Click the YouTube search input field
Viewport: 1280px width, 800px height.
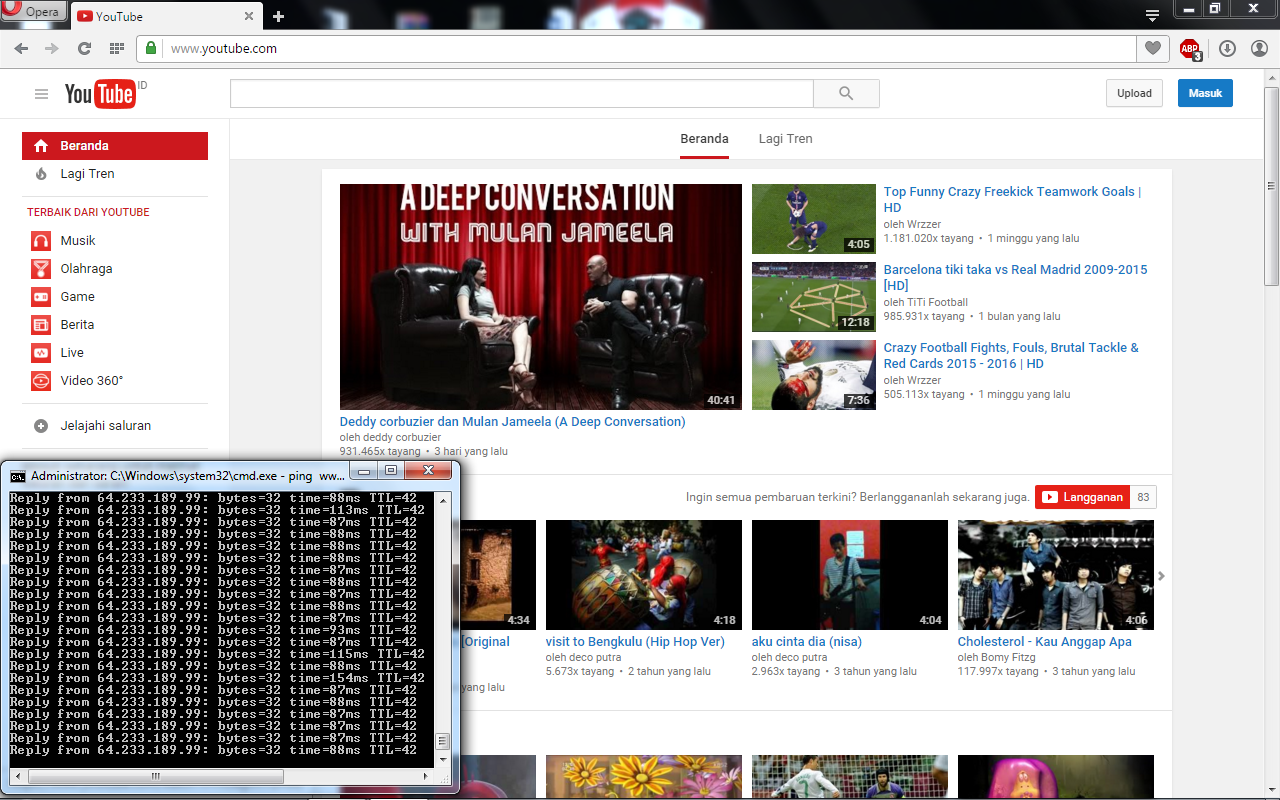[521, 93]
